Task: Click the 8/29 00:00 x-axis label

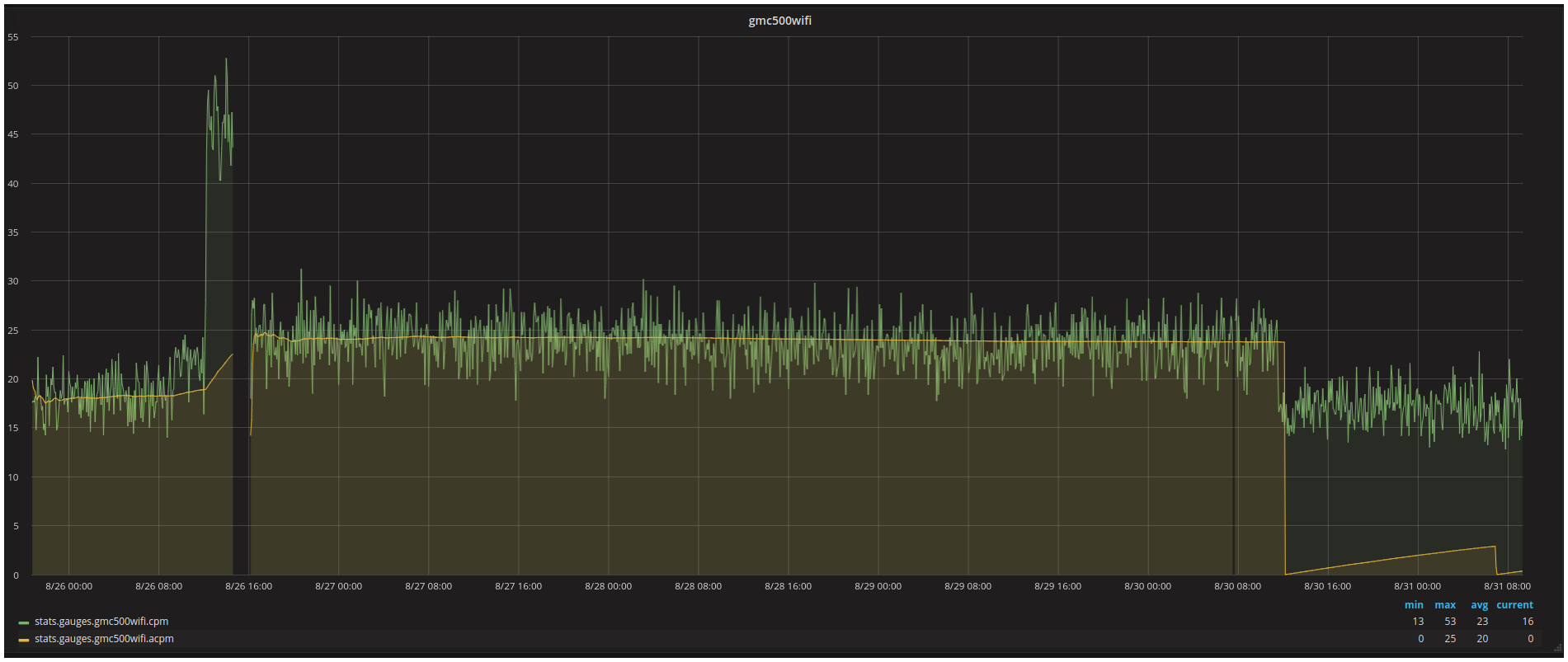Action: [878, 586]
